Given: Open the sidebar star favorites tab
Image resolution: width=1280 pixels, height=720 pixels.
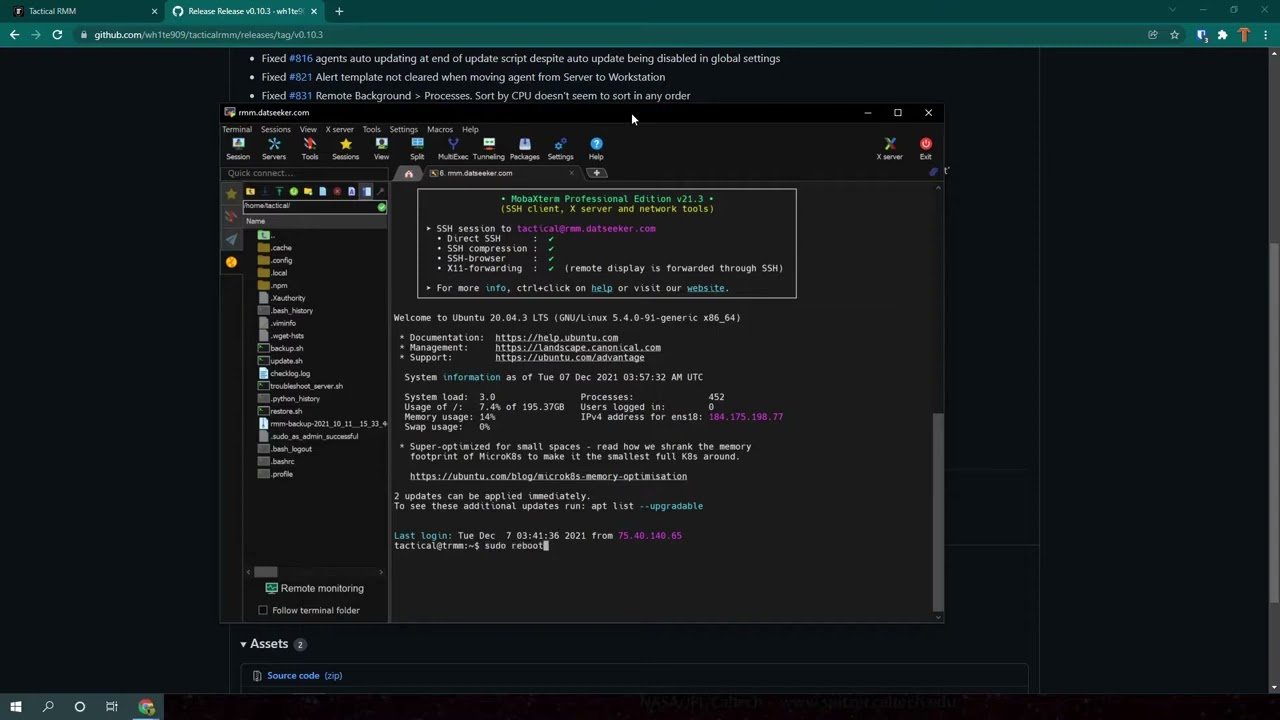Looking at the screenshot, I should tap(231, 194).
